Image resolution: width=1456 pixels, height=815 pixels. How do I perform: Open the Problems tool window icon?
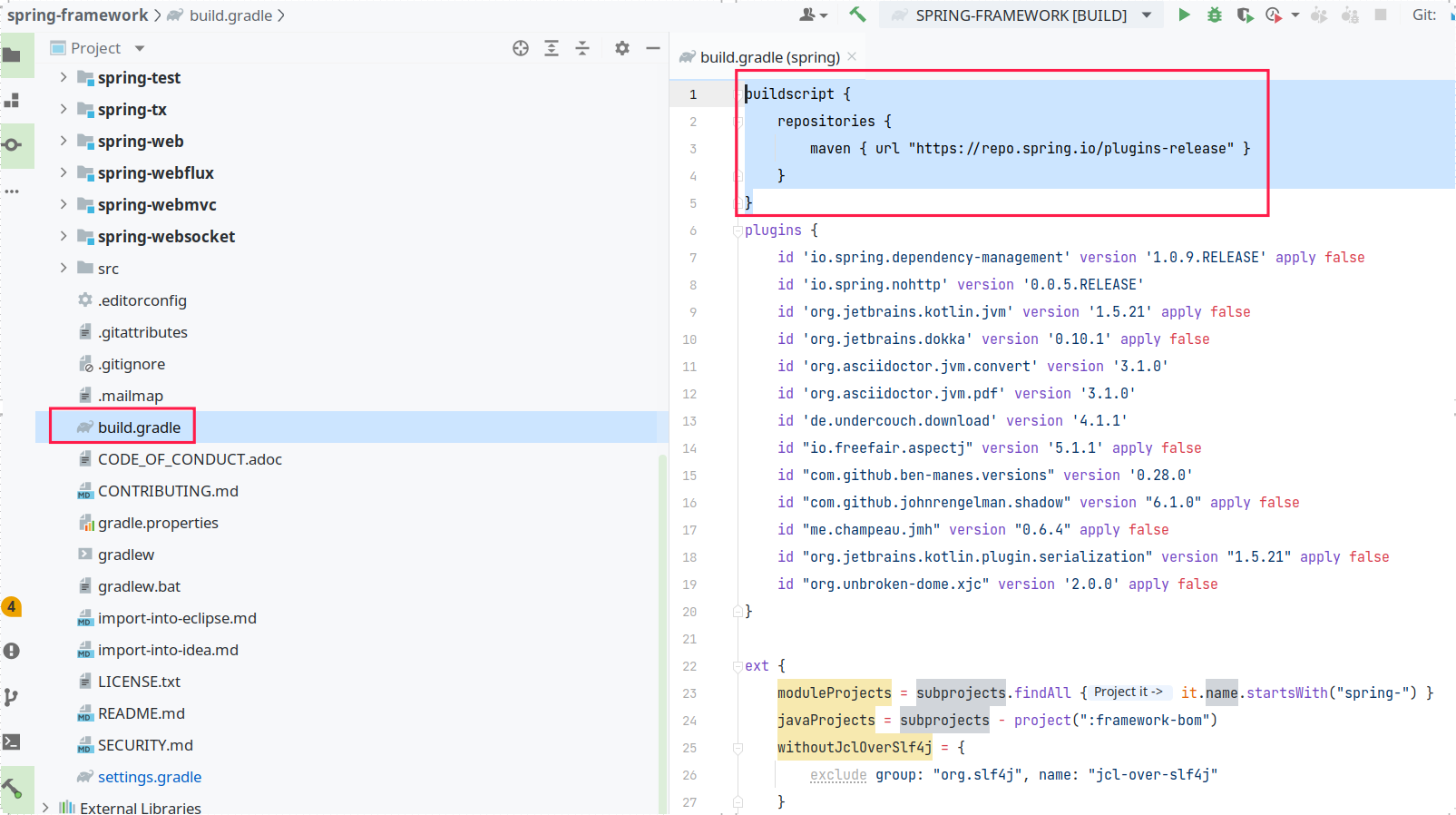pos(12,651)
